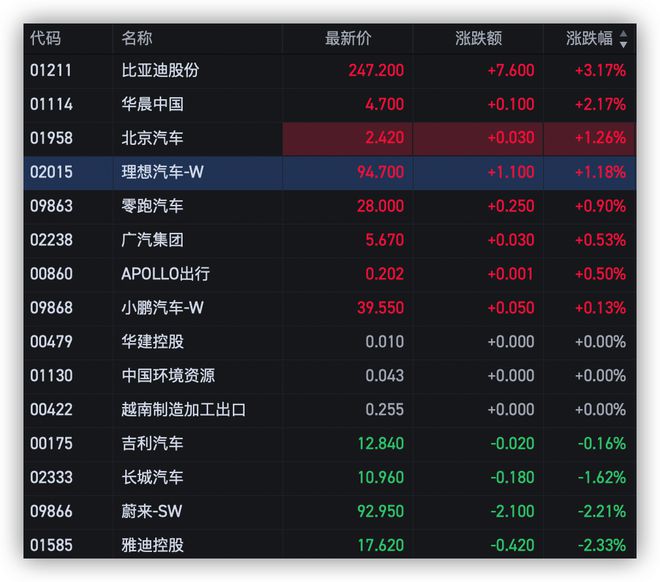The height and width of the screenshot is (582, 660).
Task: Sort by the 涨跌额 column header
Action: [x=478, y=38]
